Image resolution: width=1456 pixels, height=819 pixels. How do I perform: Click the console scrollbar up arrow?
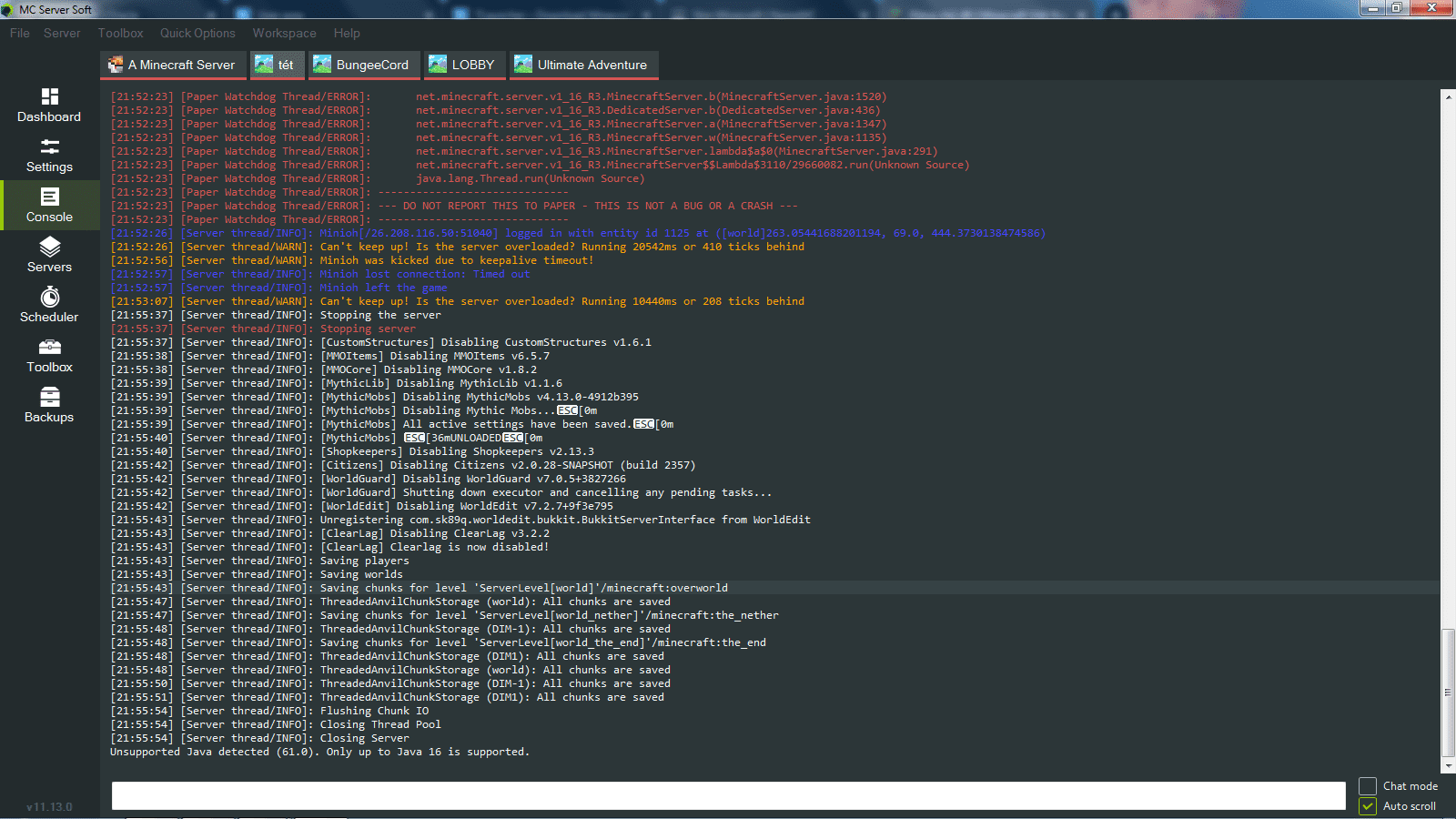coord(1448,96)
